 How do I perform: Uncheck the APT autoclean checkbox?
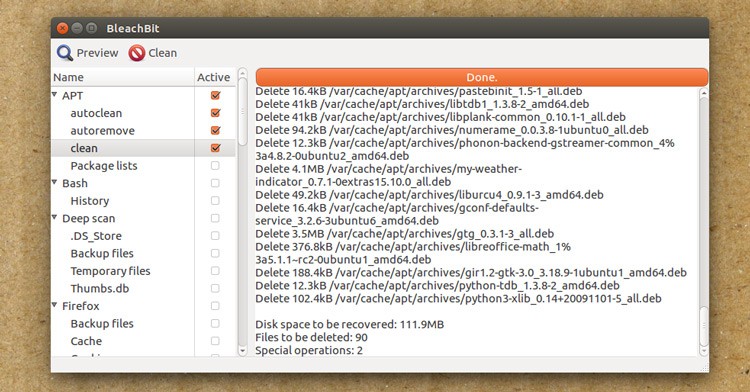[215, 113]
